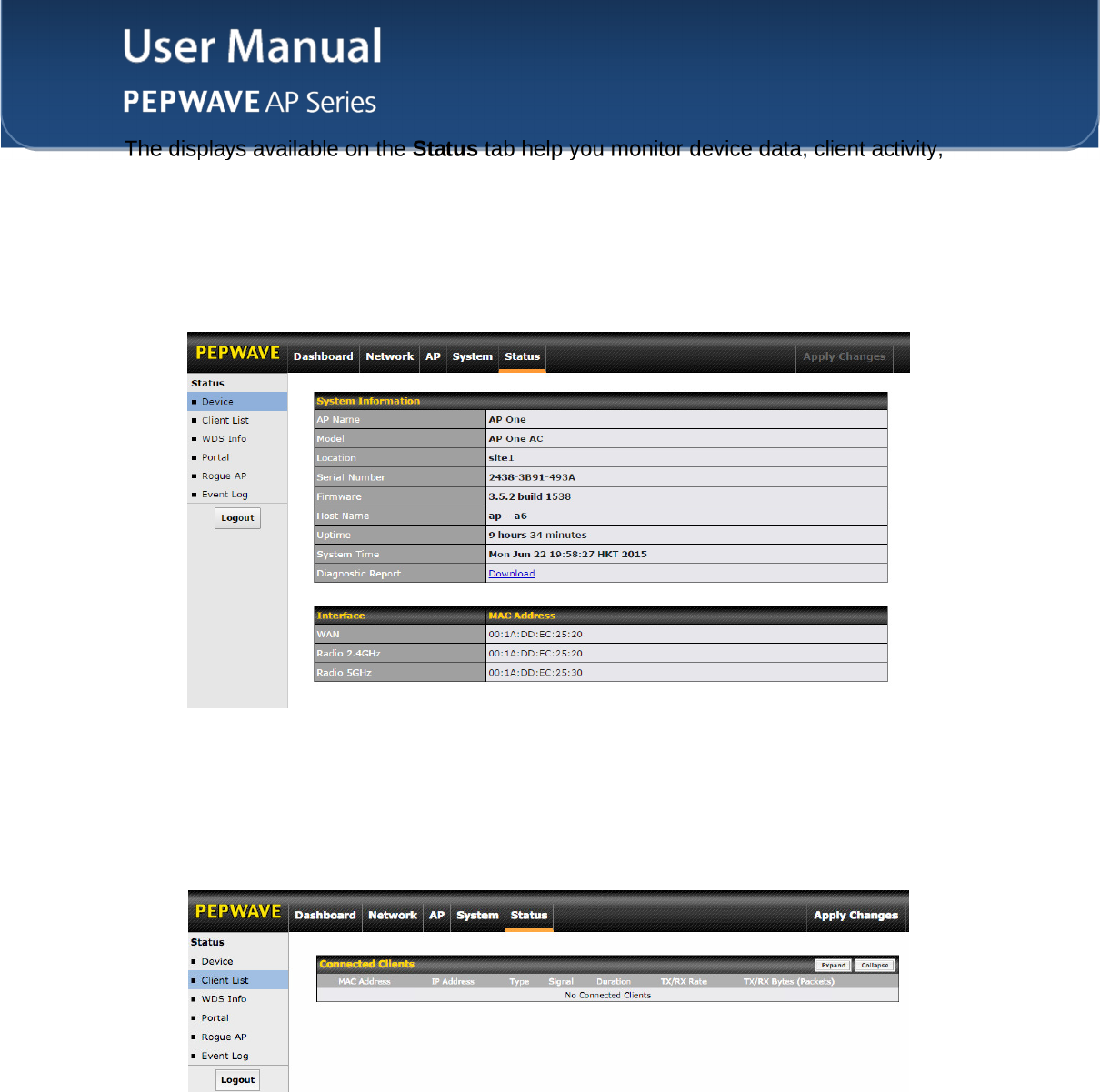This screenshot has width=1100, height=1092.
Task: Click system time 'Mon Jun 22 19:58:27 HKT 2015'
Action: pyautogui.click(x=568, y=554)
